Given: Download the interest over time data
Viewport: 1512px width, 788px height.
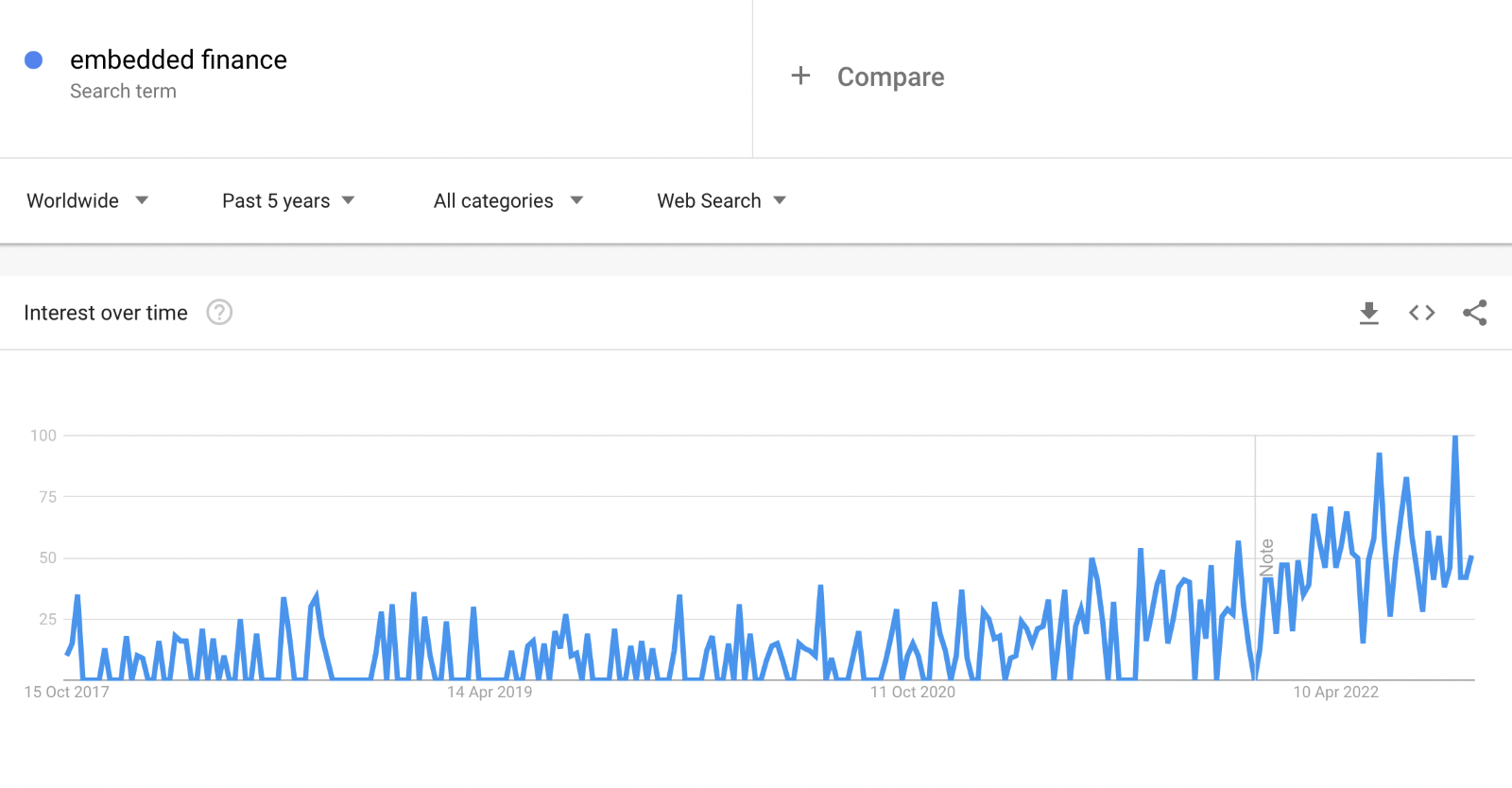Looking at the screenshot, I should tap(1368, 313).
